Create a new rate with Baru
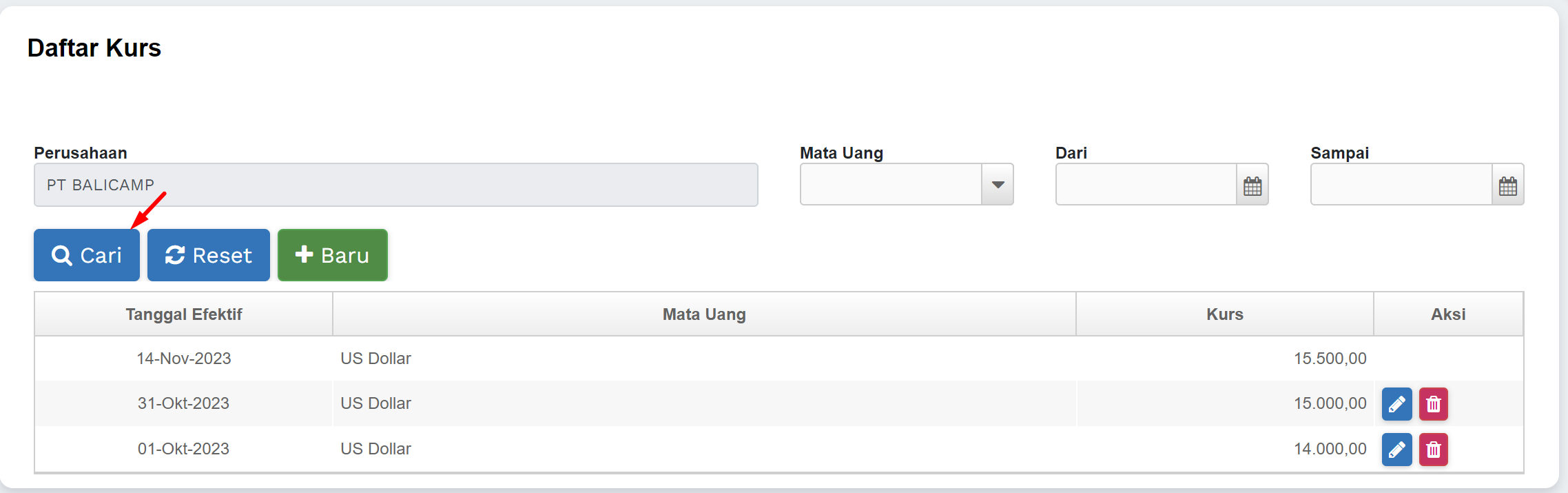 coord(332,255)
